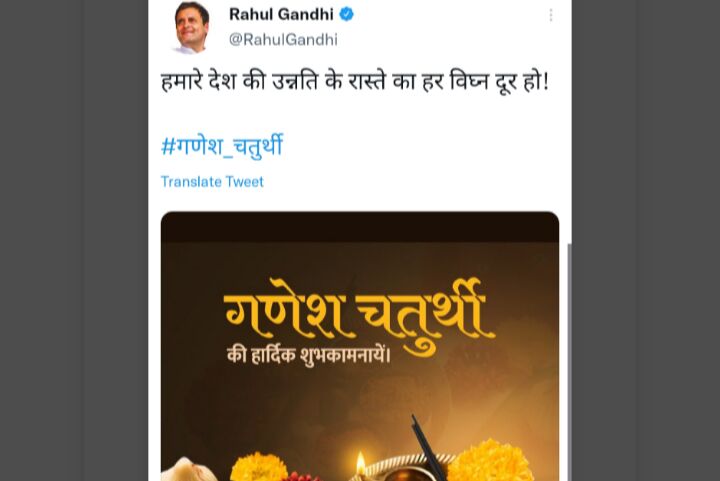Open the attached Ganesh Chaturthi image
This screenshot has height=481, width=720.
click(x=360, y=346)
